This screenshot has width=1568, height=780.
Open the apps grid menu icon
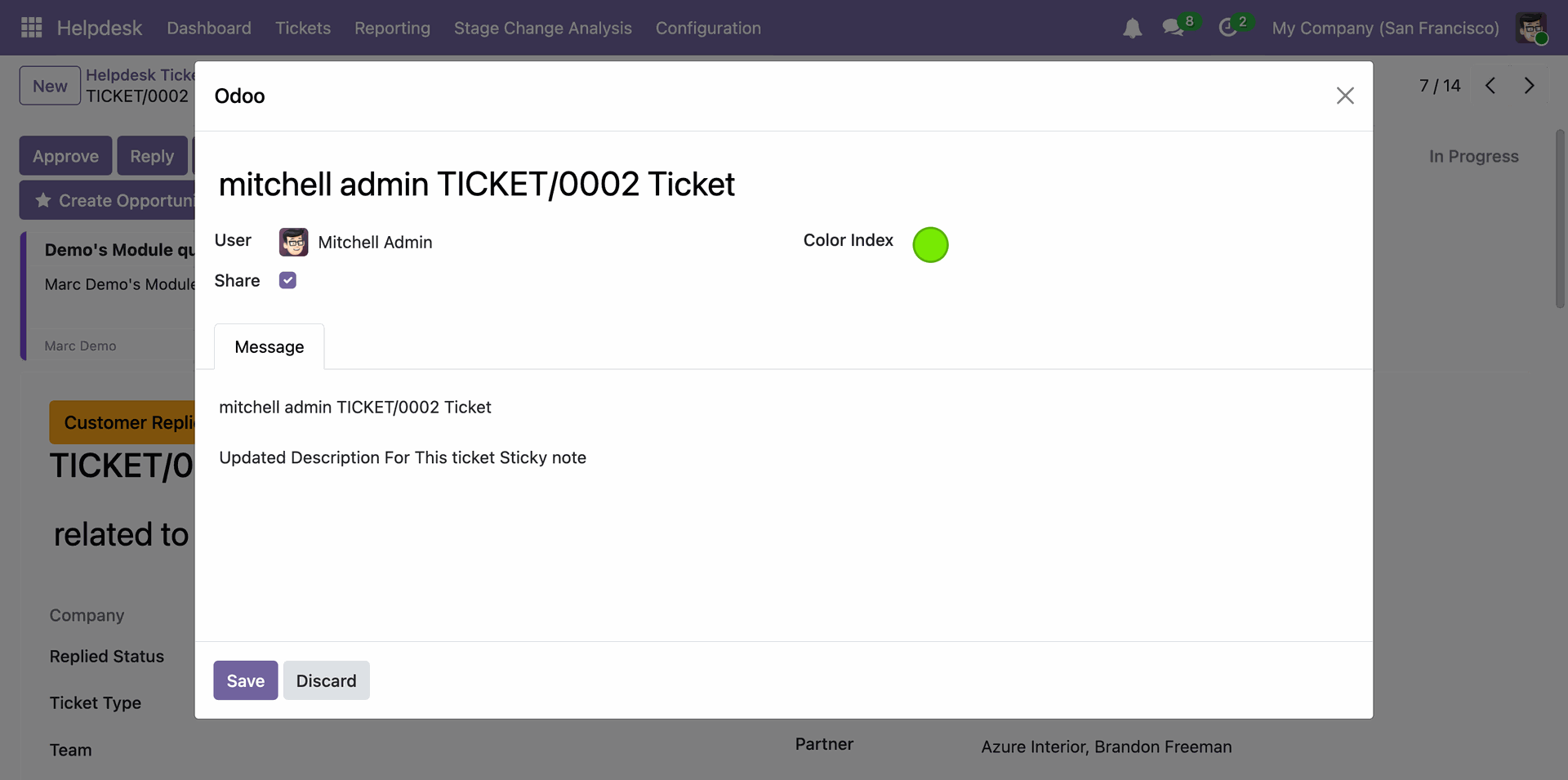click(x=31, y=28)
